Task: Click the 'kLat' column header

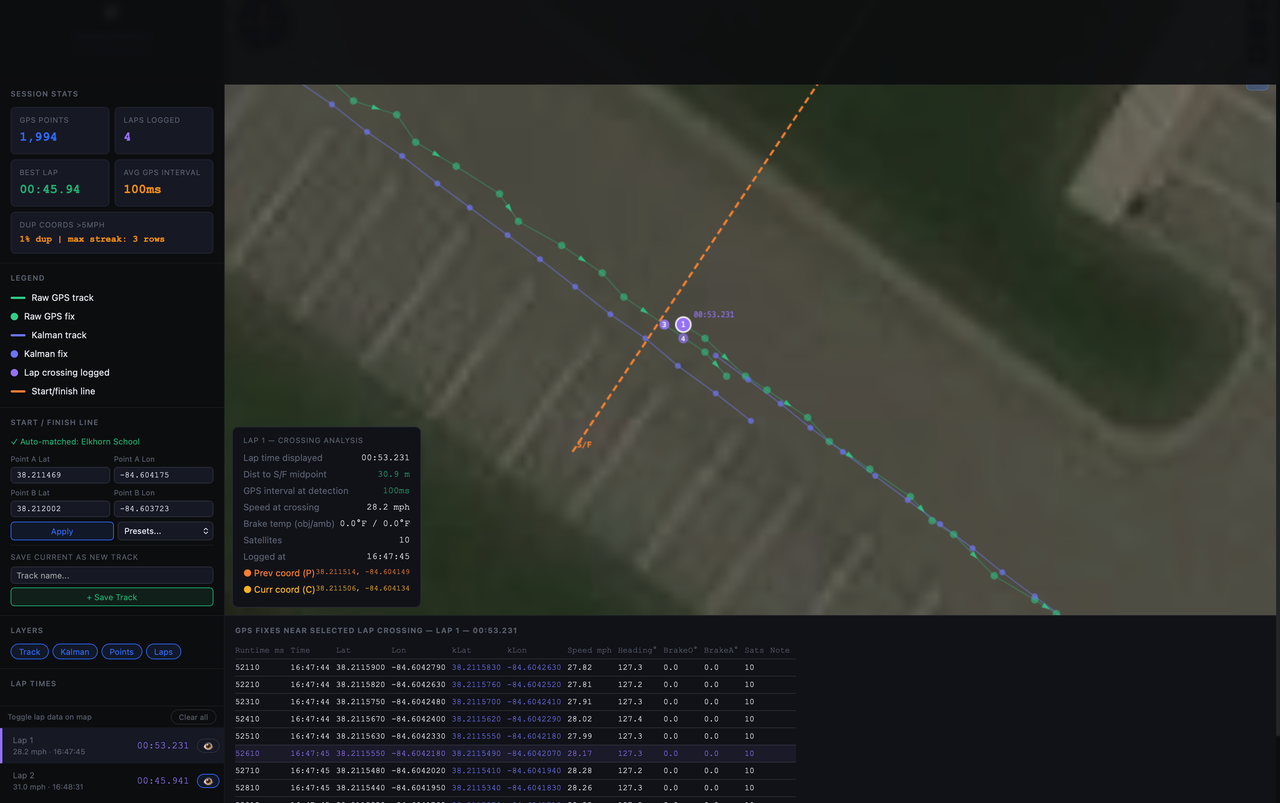Action: (461, 650)
